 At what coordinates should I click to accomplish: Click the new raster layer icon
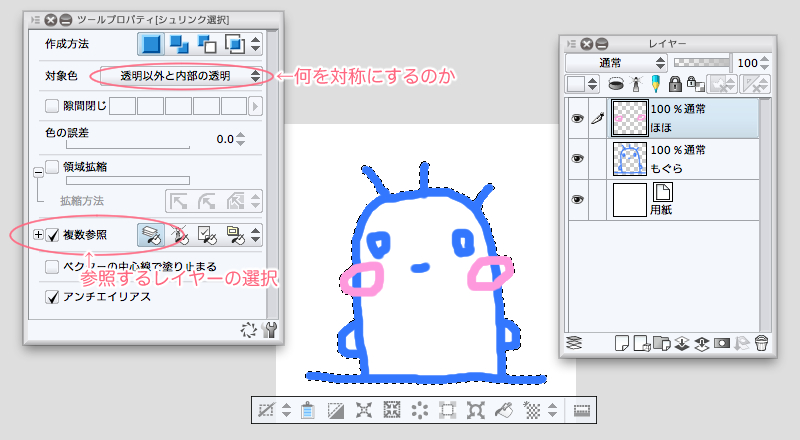pyautogui.click(x=620, y=343)
